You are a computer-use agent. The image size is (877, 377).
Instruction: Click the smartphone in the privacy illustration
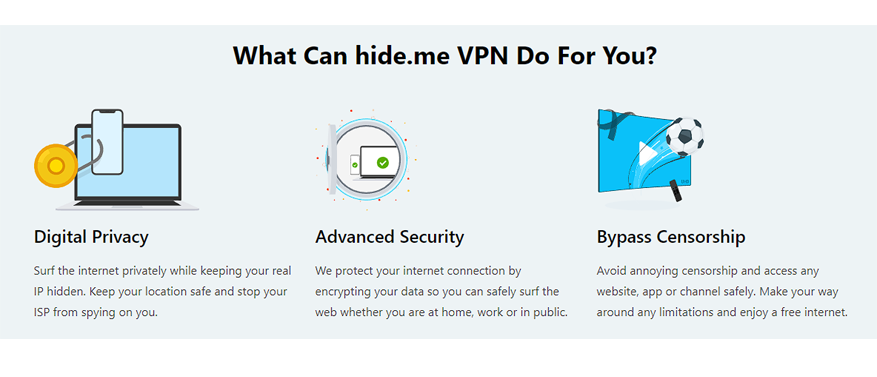(x=107, y=142)
